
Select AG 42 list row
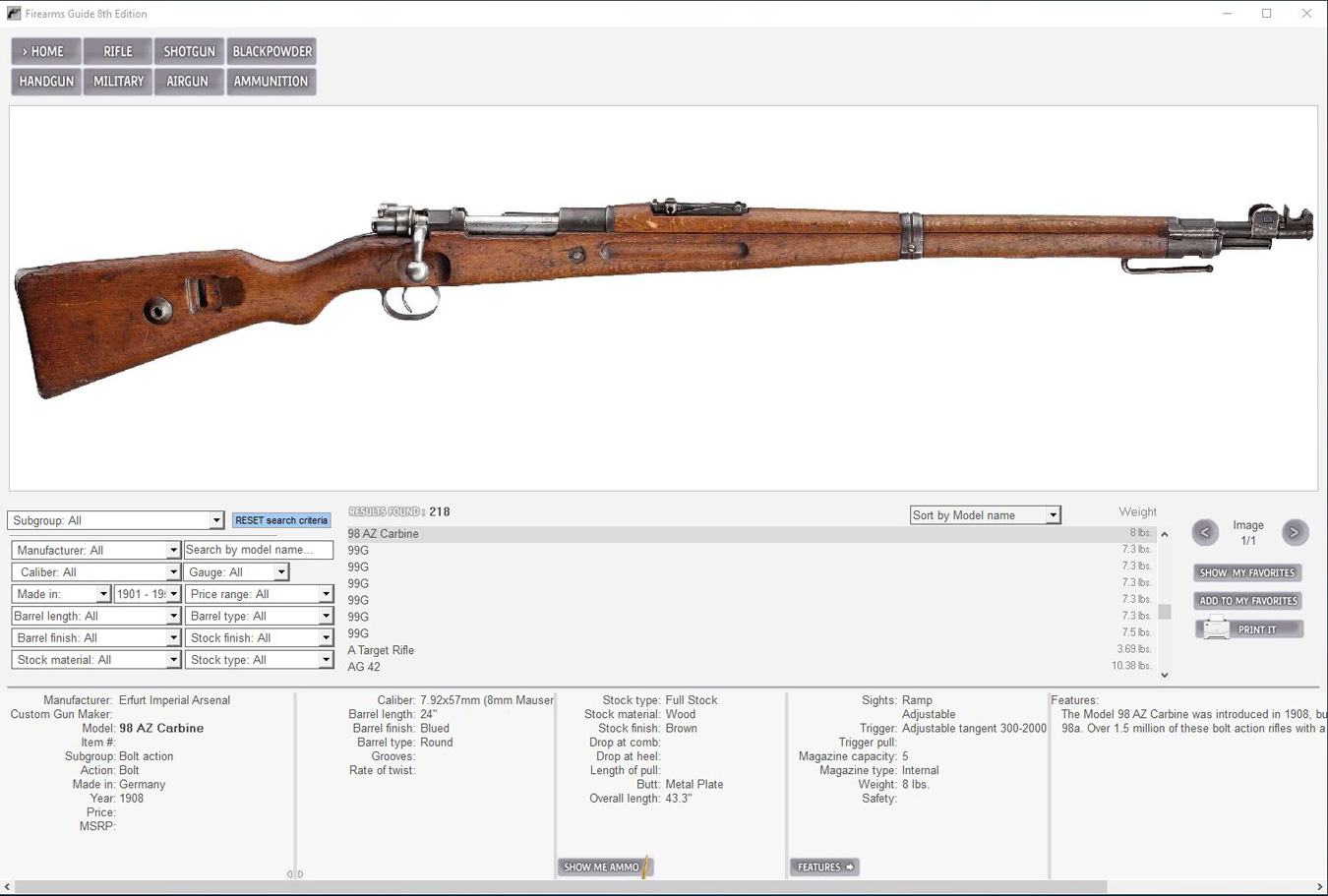pos(750,667)
